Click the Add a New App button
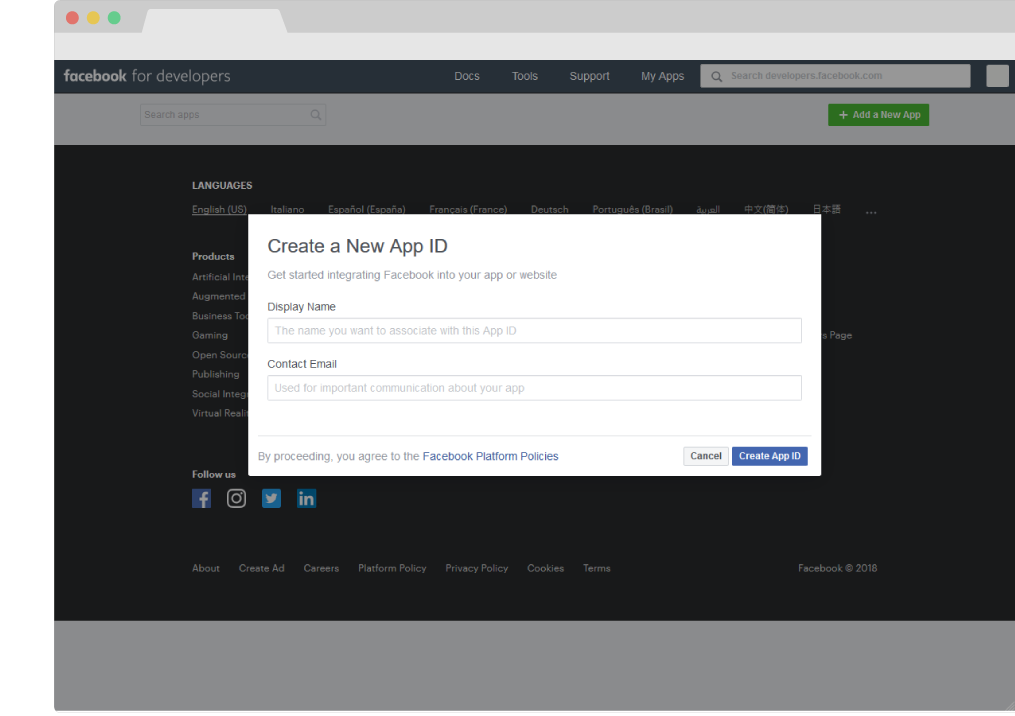This screenshot has width=1015, height=716. pos(878,115)
